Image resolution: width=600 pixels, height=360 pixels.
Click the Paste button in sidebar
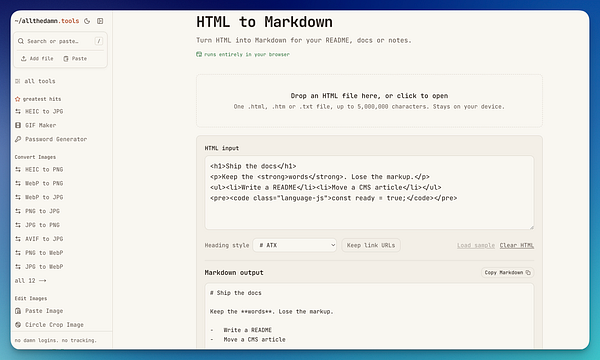75,59
